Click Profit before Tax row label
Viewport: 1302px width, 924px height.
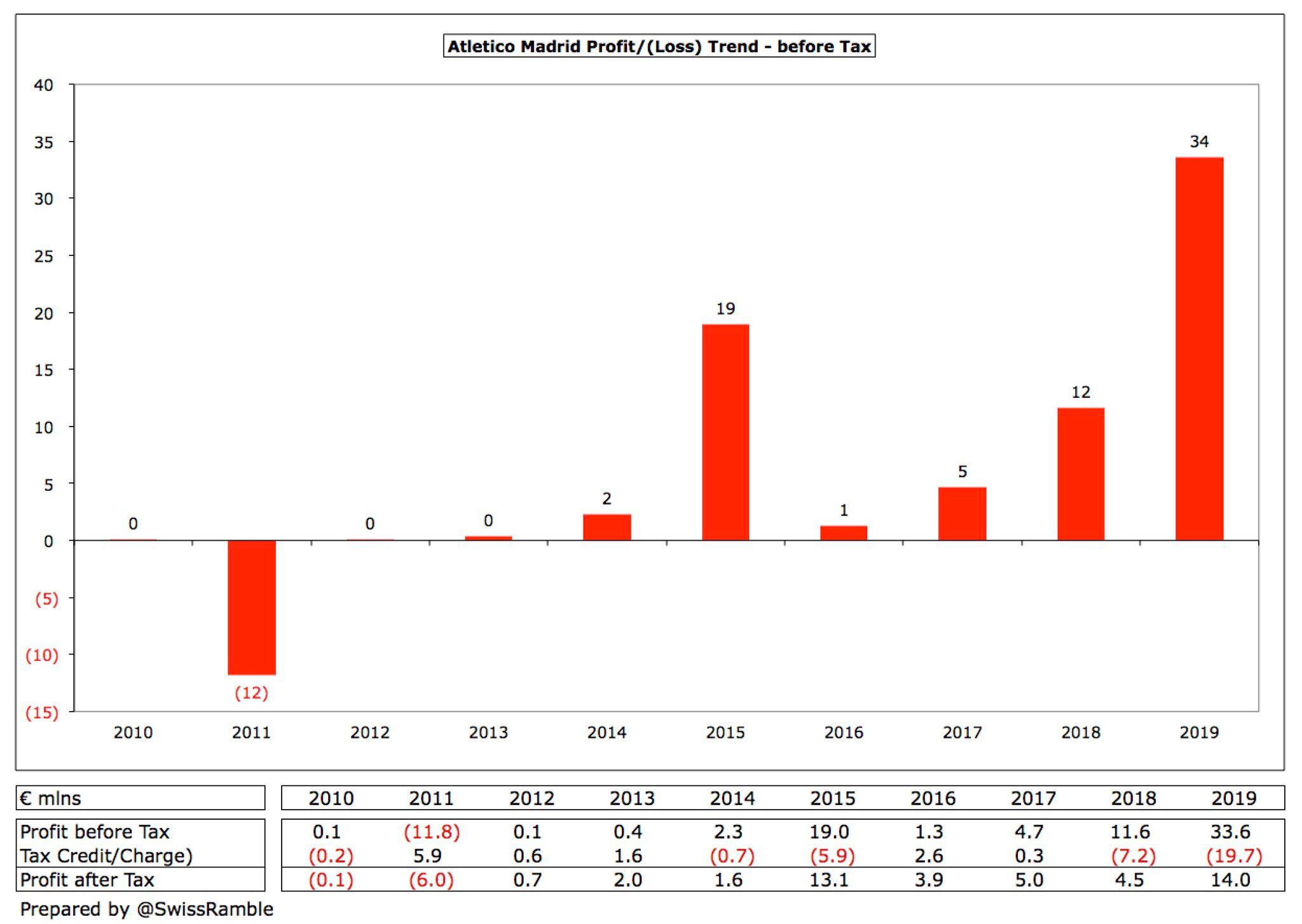pyautogui.click(x=95, y=832)
